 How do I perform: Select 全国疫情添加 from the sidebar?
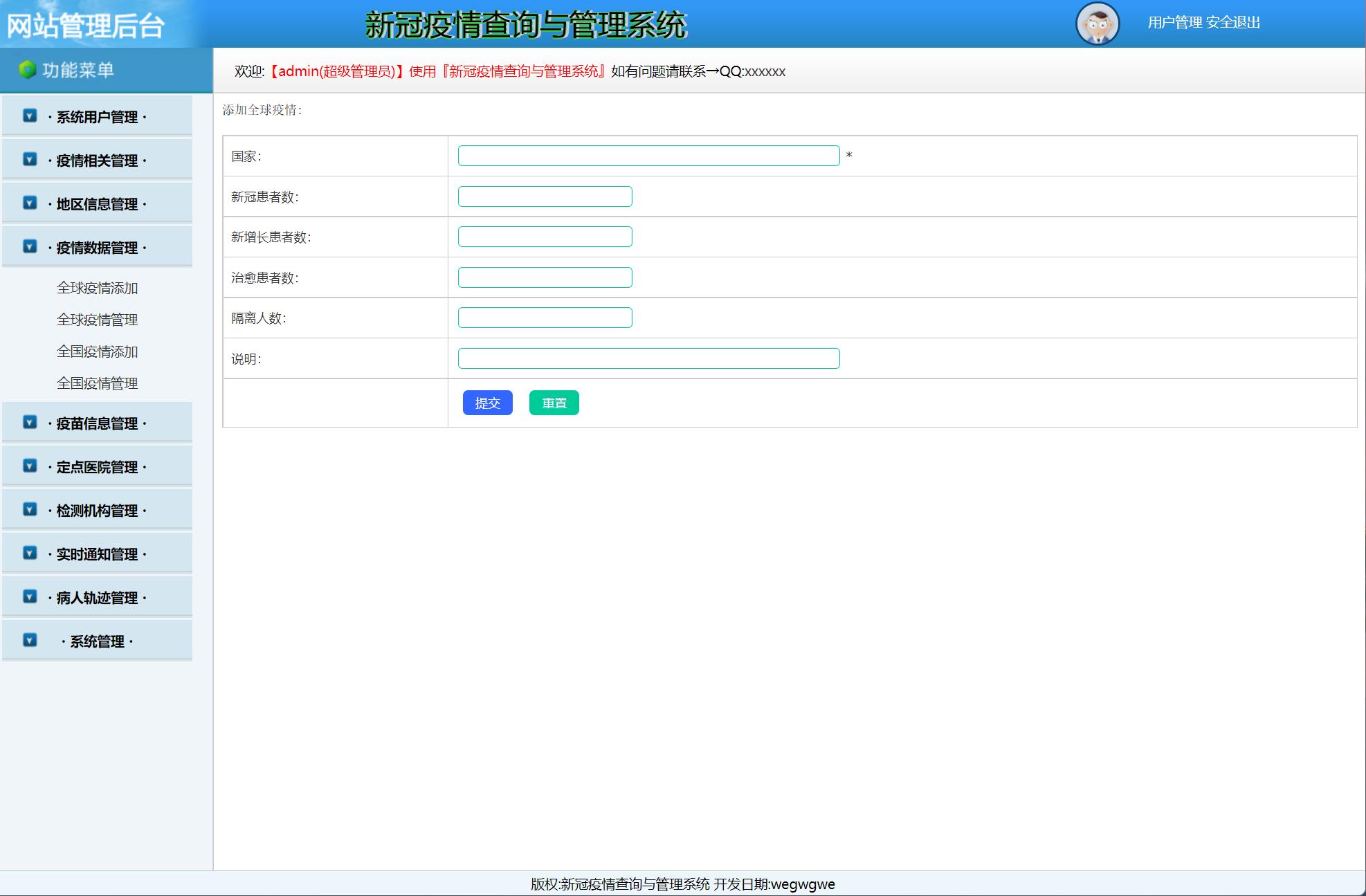(x=97, y=352)
